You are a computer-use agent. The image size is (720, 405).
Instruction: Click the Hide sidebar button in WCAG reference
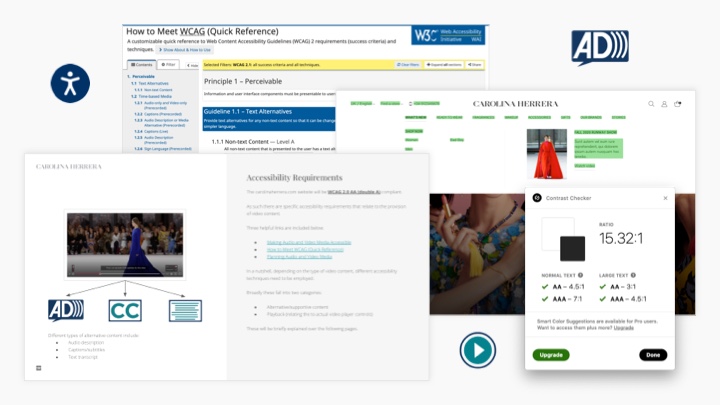tap(192, 66)
